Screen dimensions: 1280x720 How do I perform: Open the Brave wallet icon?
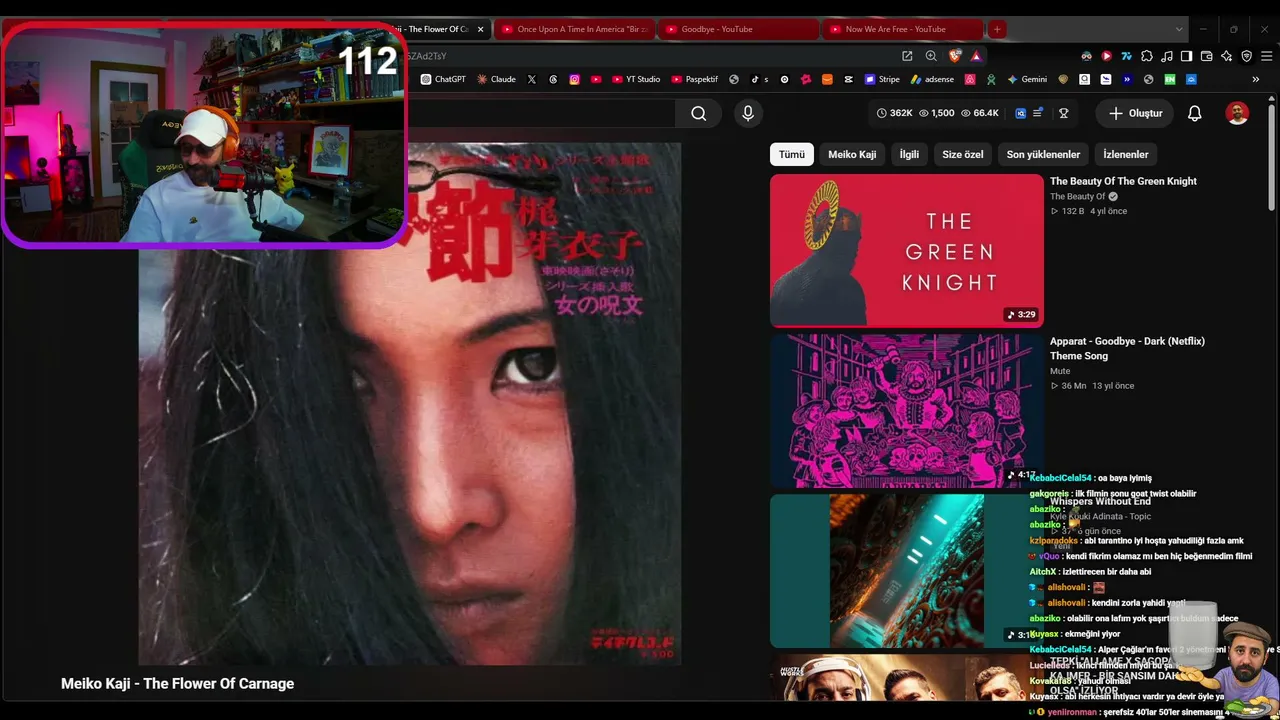coord(1206,56)
